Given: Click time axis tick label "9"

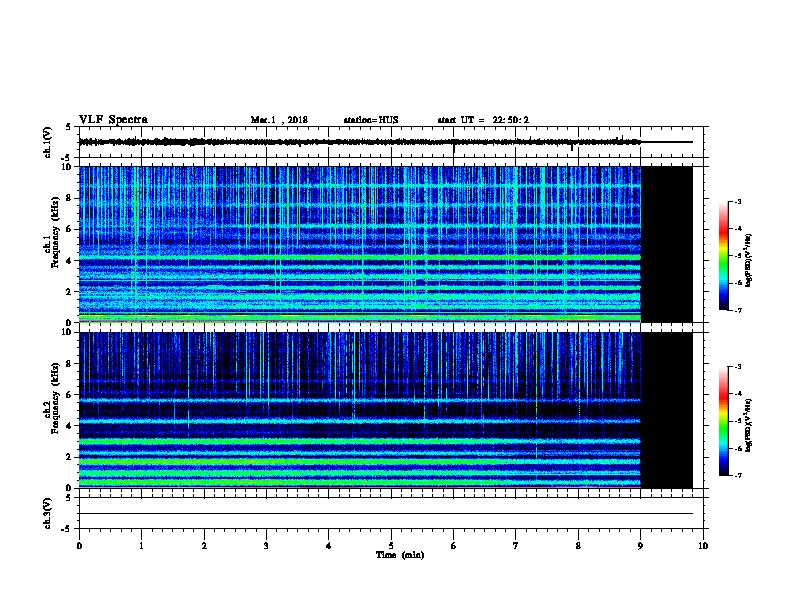Looking at the screenshot, I should tap(640, 546).
